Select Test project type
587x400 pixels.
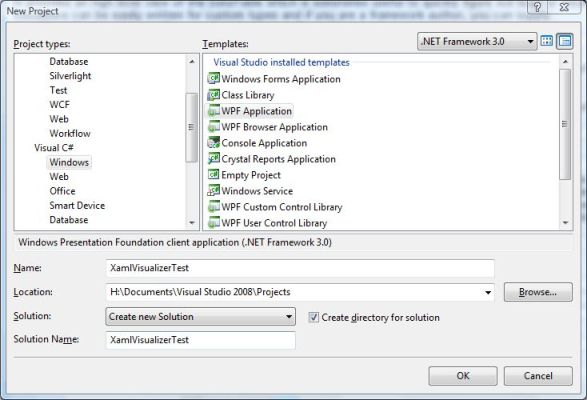click(58, 90)
